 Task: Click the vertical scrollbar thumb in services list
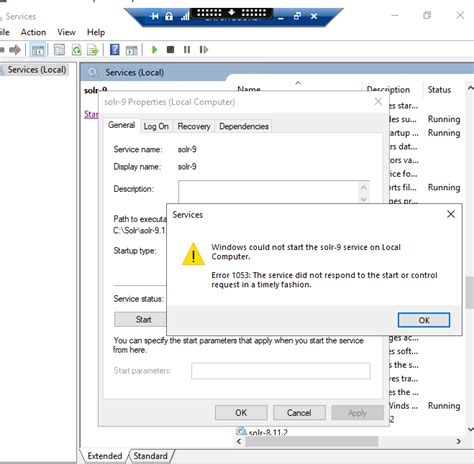pyautogui.click(x=470, y=292)
